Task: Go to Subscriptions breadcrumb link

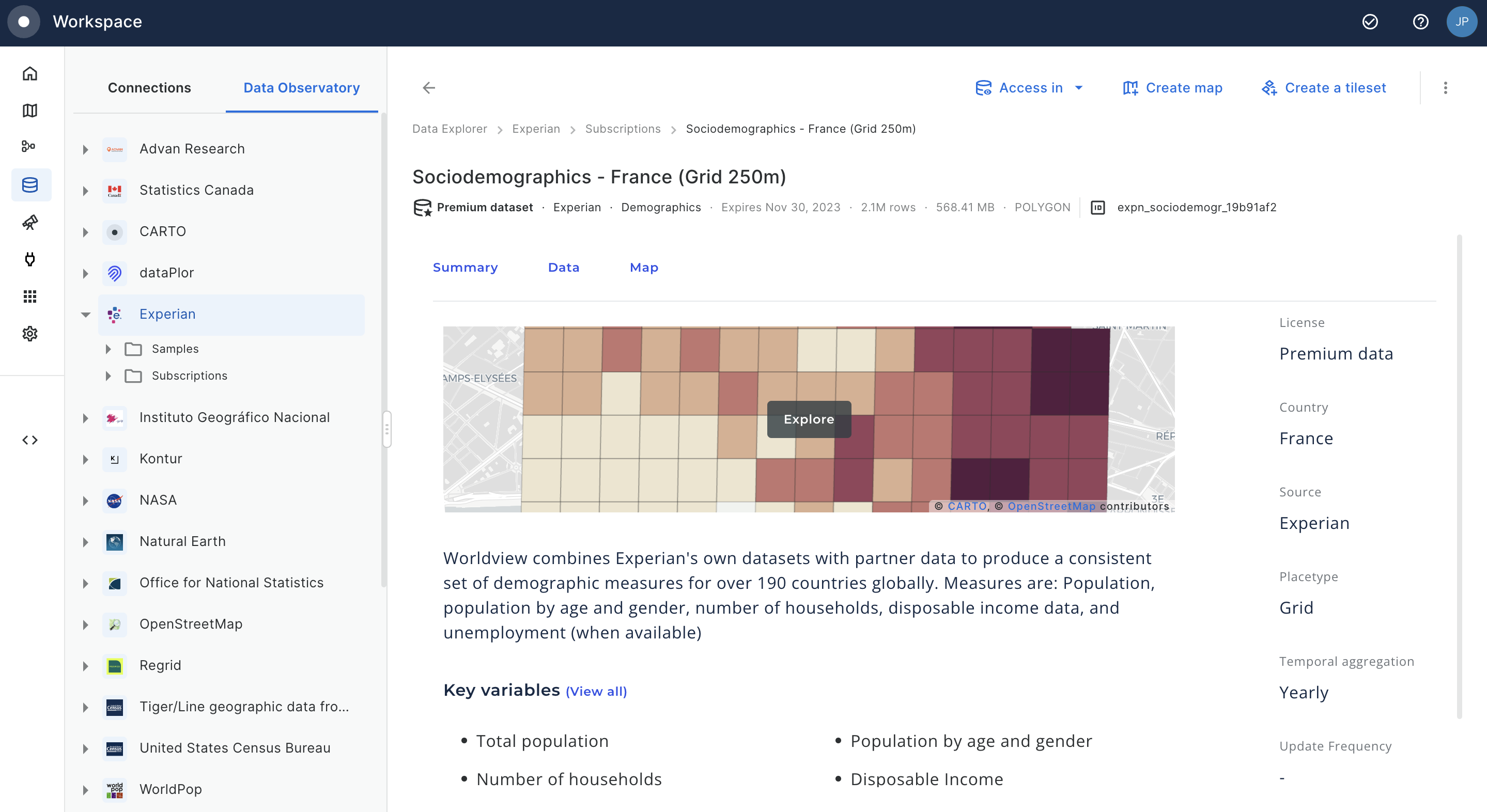Action: click(x=622, y=129)
